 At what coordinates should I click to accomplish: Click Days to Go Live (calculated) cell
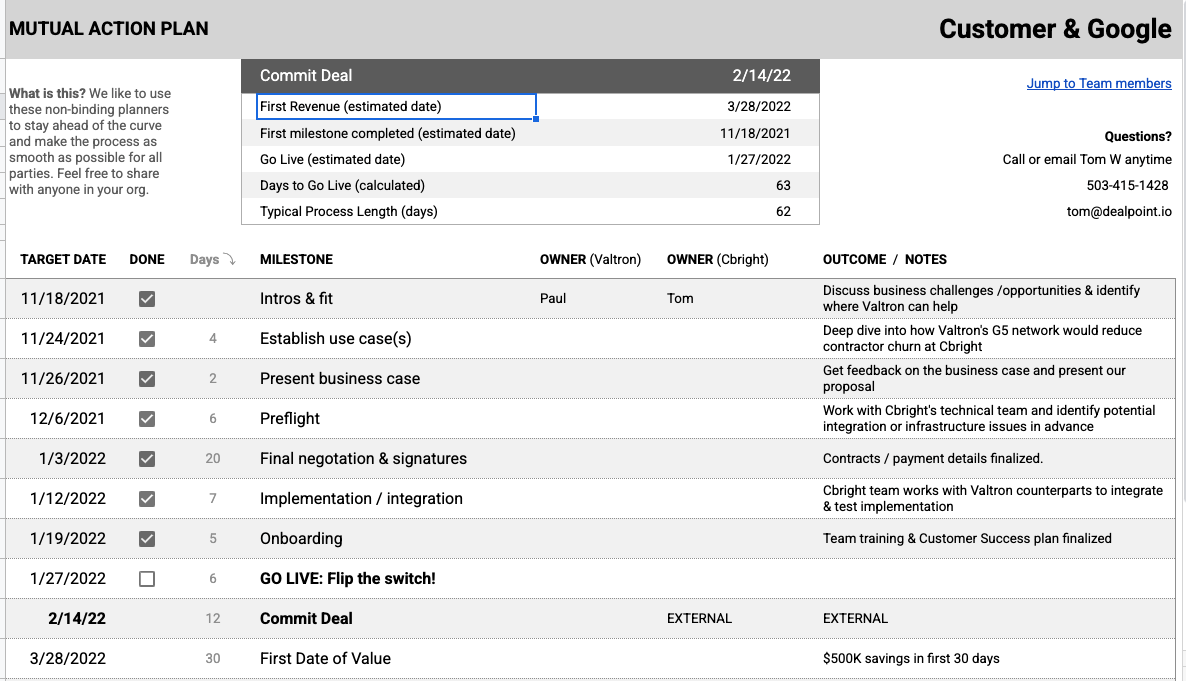(342, 185)
